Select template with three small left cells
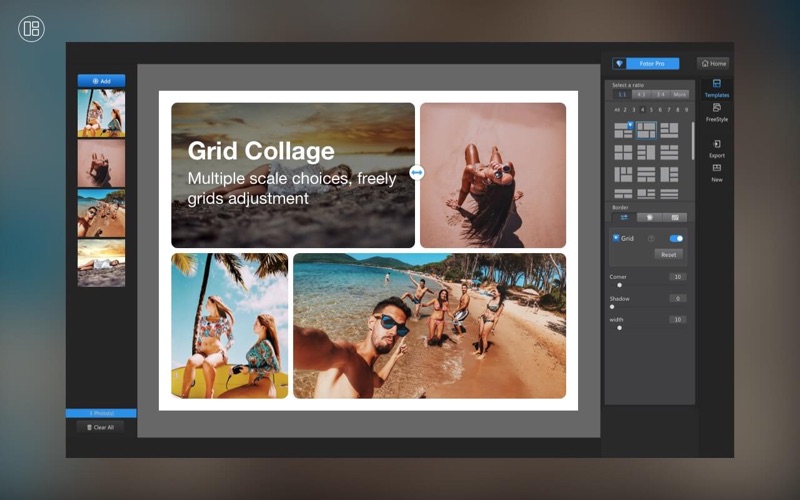Screen dimensions: 800x500 (x=646, y=152)
